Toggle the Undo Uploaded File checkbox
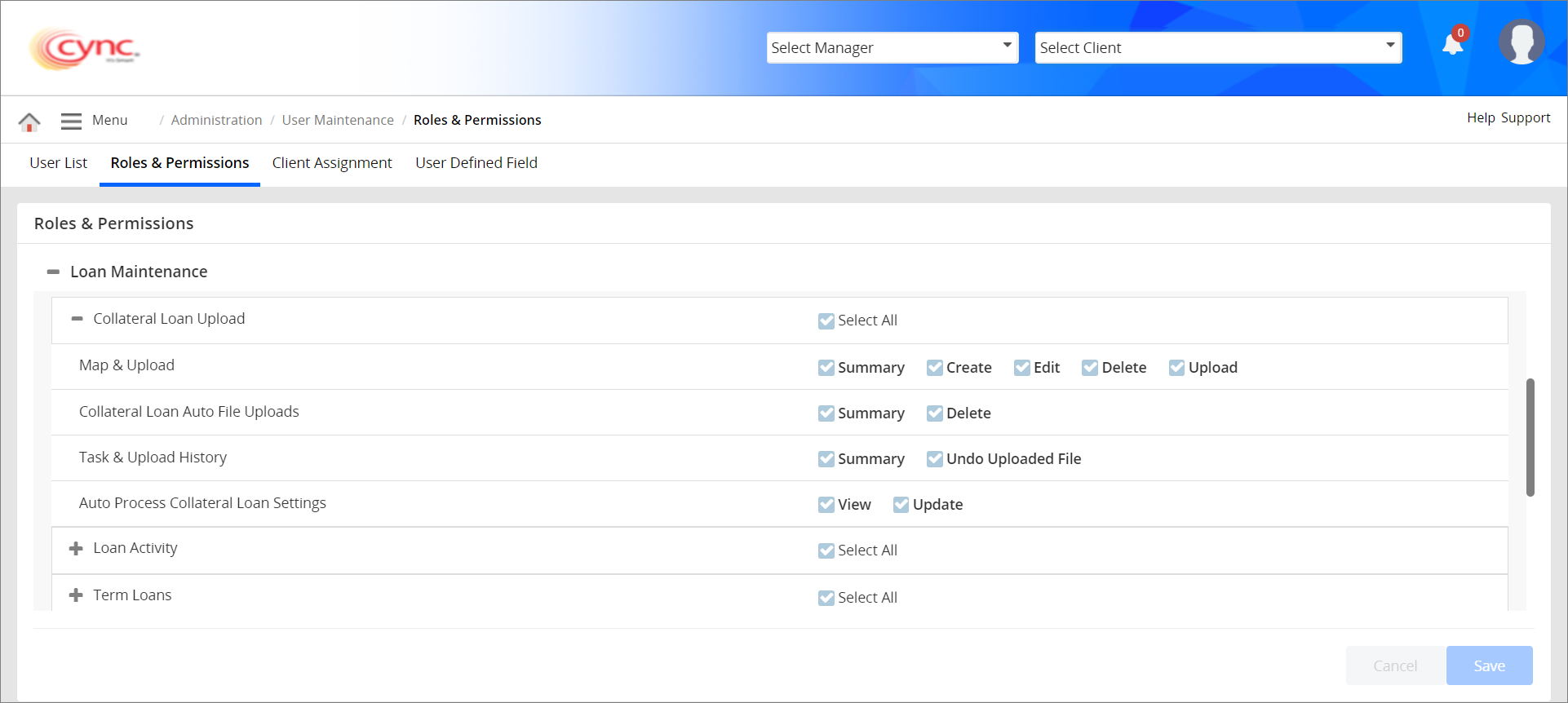The image size is (1568, 703). point(934,459)
